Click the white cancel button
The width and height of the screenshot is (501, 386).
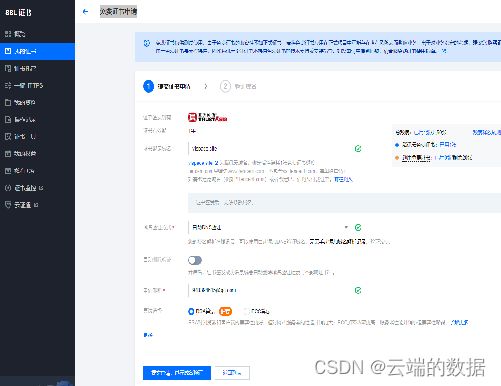tap(232, 373)
